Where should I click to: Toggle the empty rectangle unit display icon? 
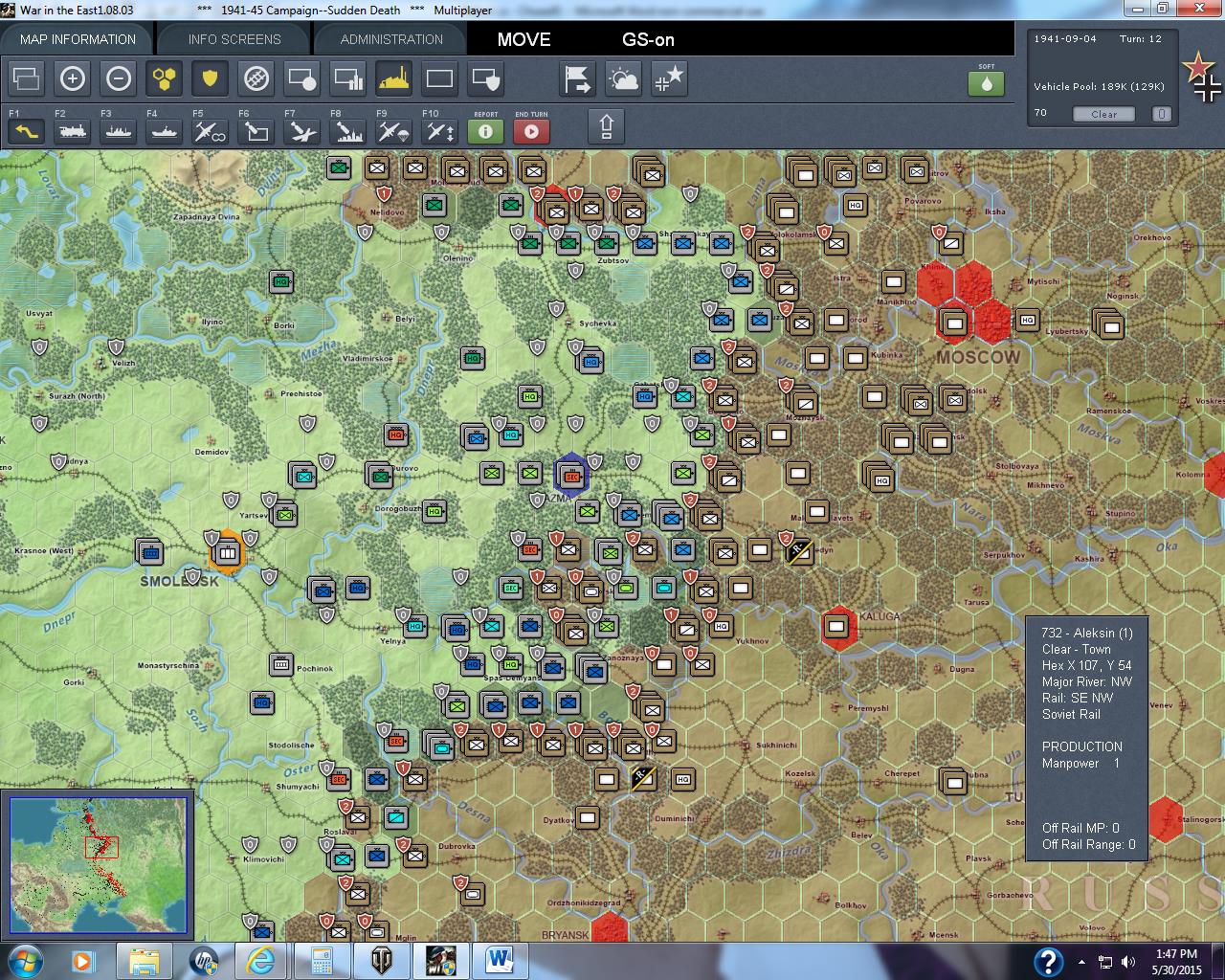[x=439, y=78]
